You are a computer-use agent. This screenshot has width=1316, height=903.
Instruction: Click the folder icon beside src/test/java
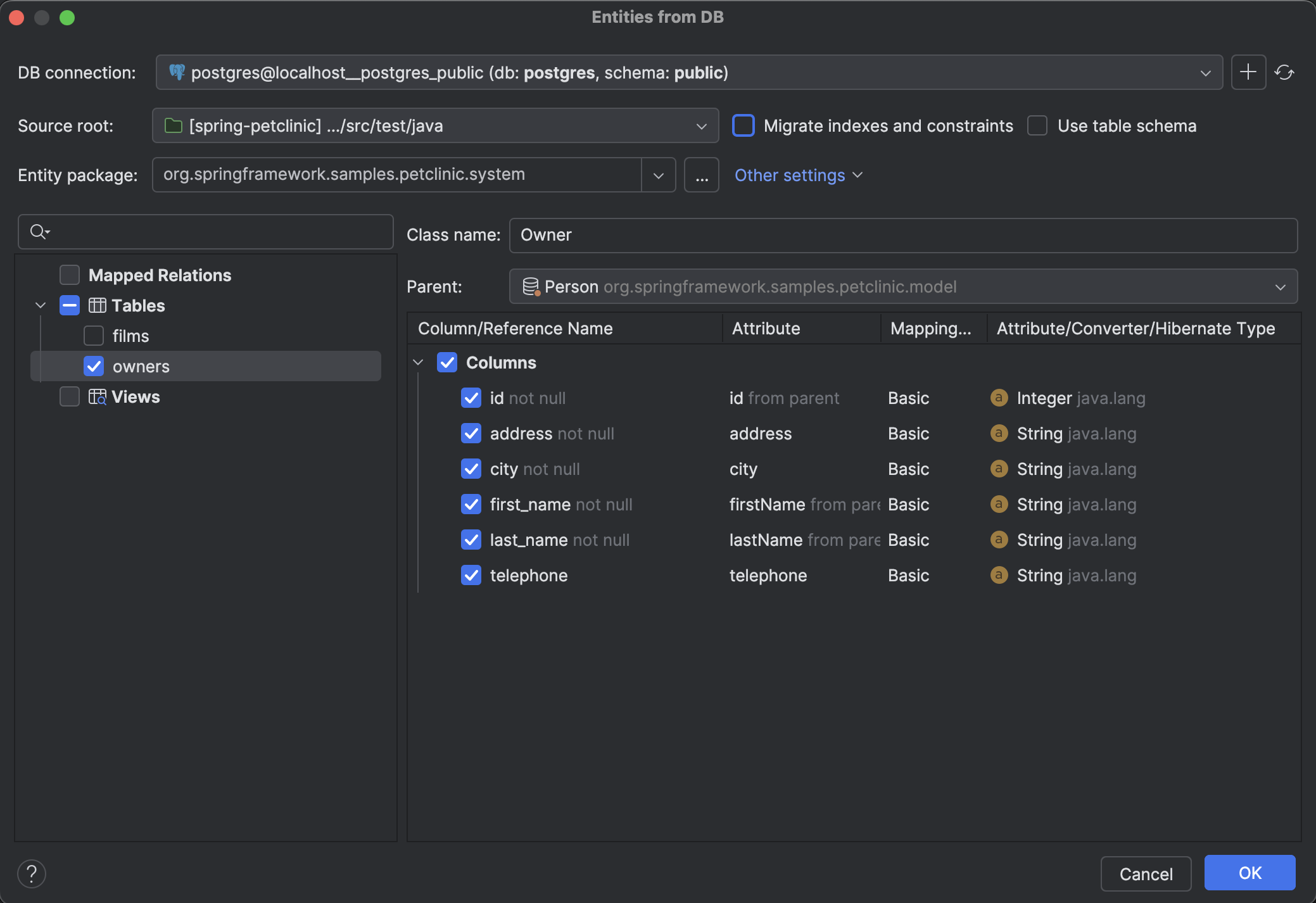172,125
